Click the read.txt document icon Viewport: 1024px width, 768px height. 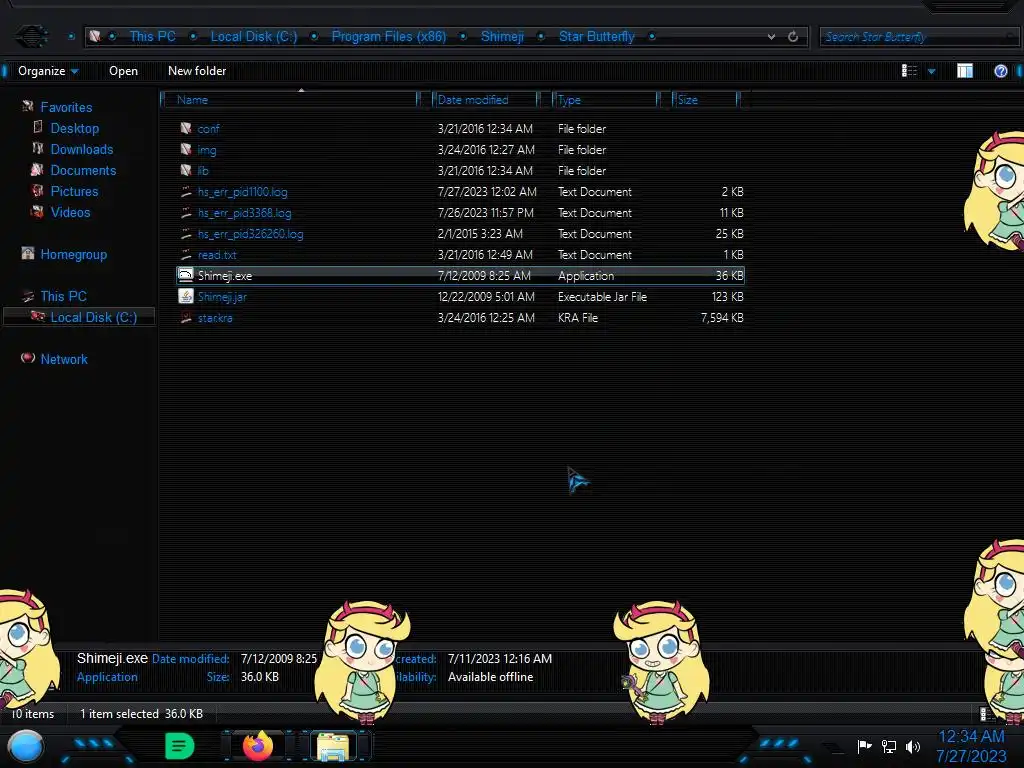pyautogui.click(x=186, y=255)
